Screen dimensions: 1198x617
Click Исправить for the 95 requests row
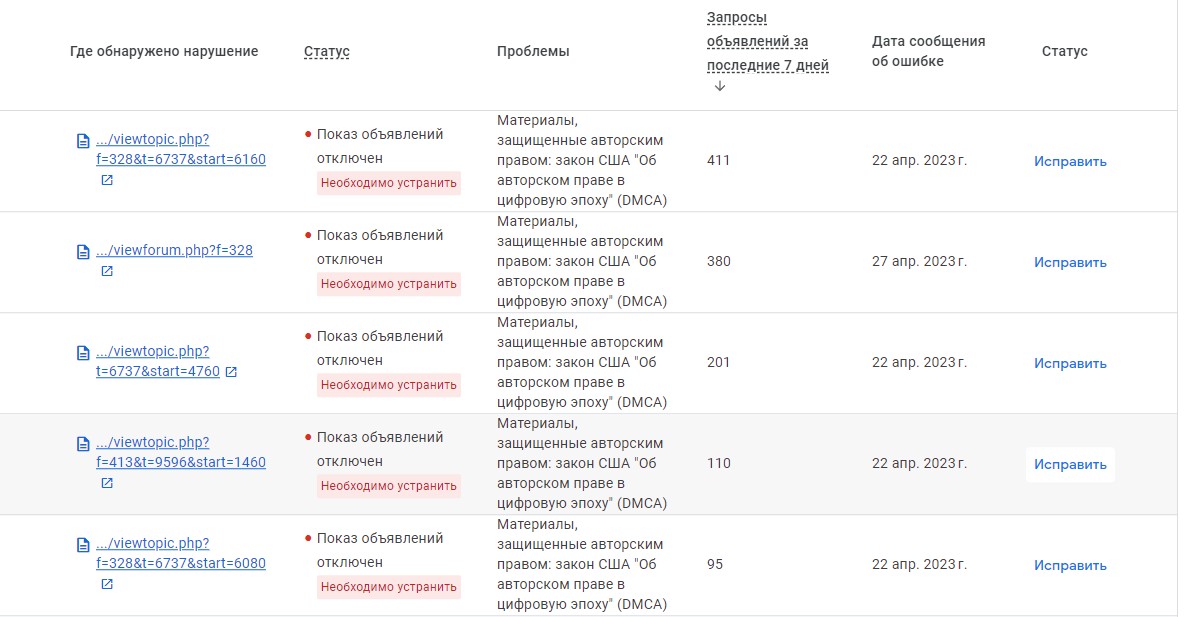(x=1070, y=565)
